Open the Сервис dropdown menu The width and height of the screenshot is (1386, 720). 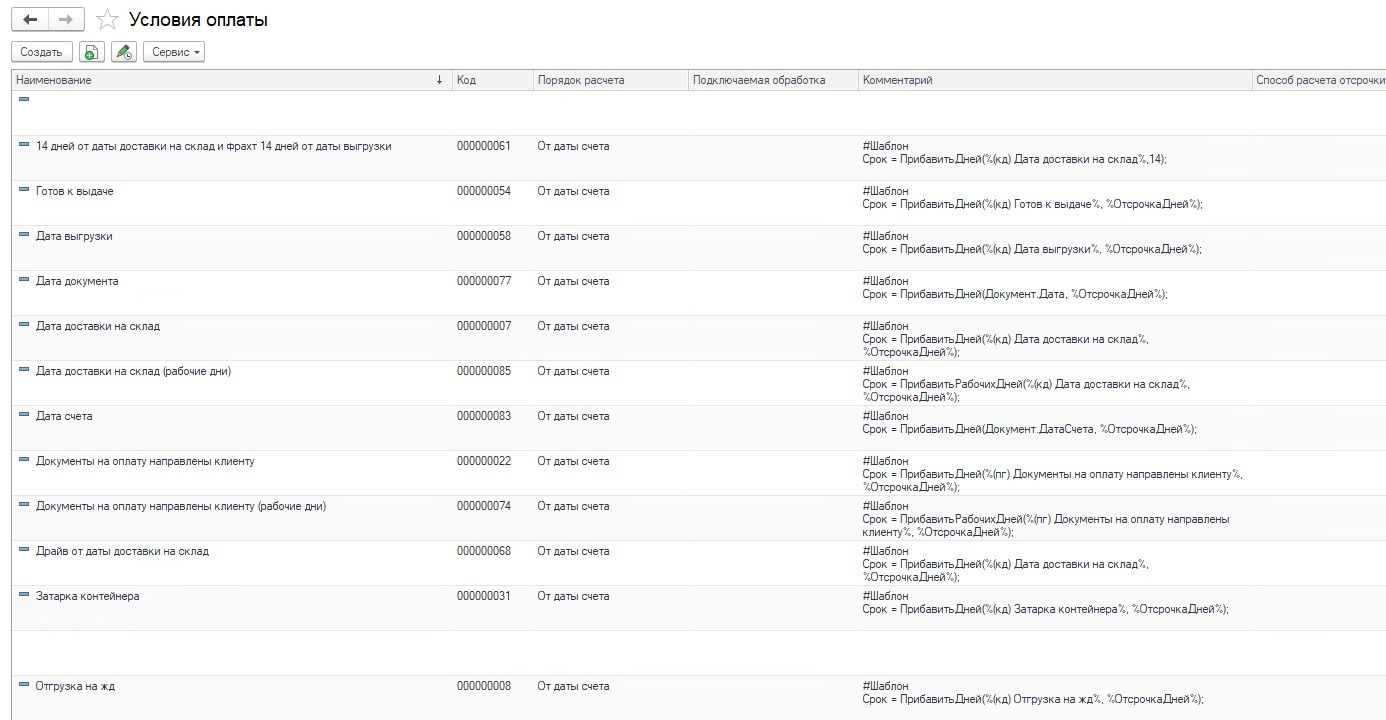tap(174, 52)
